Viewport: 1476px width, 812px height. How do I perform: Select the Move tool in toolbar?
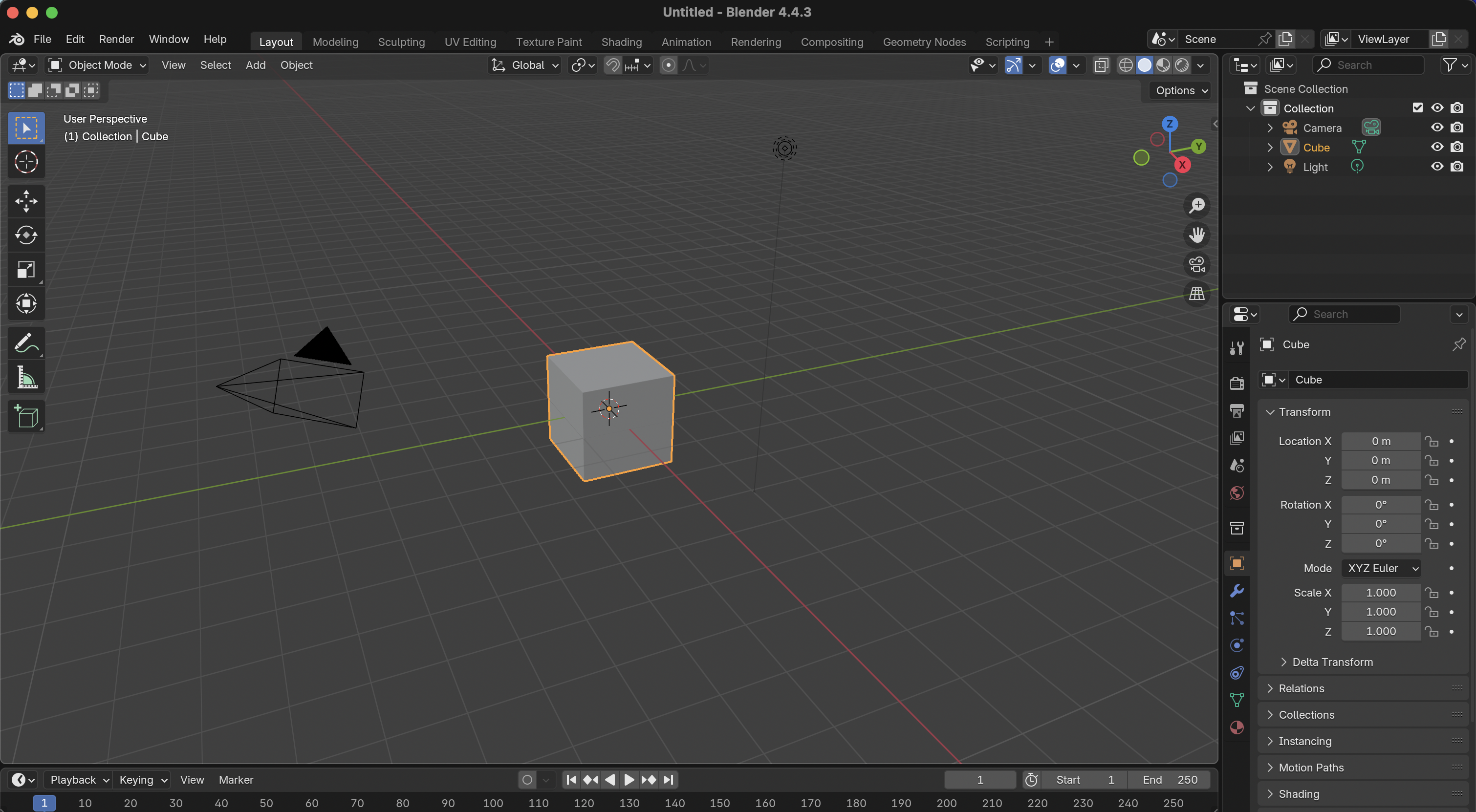click(x=26, y=201)
